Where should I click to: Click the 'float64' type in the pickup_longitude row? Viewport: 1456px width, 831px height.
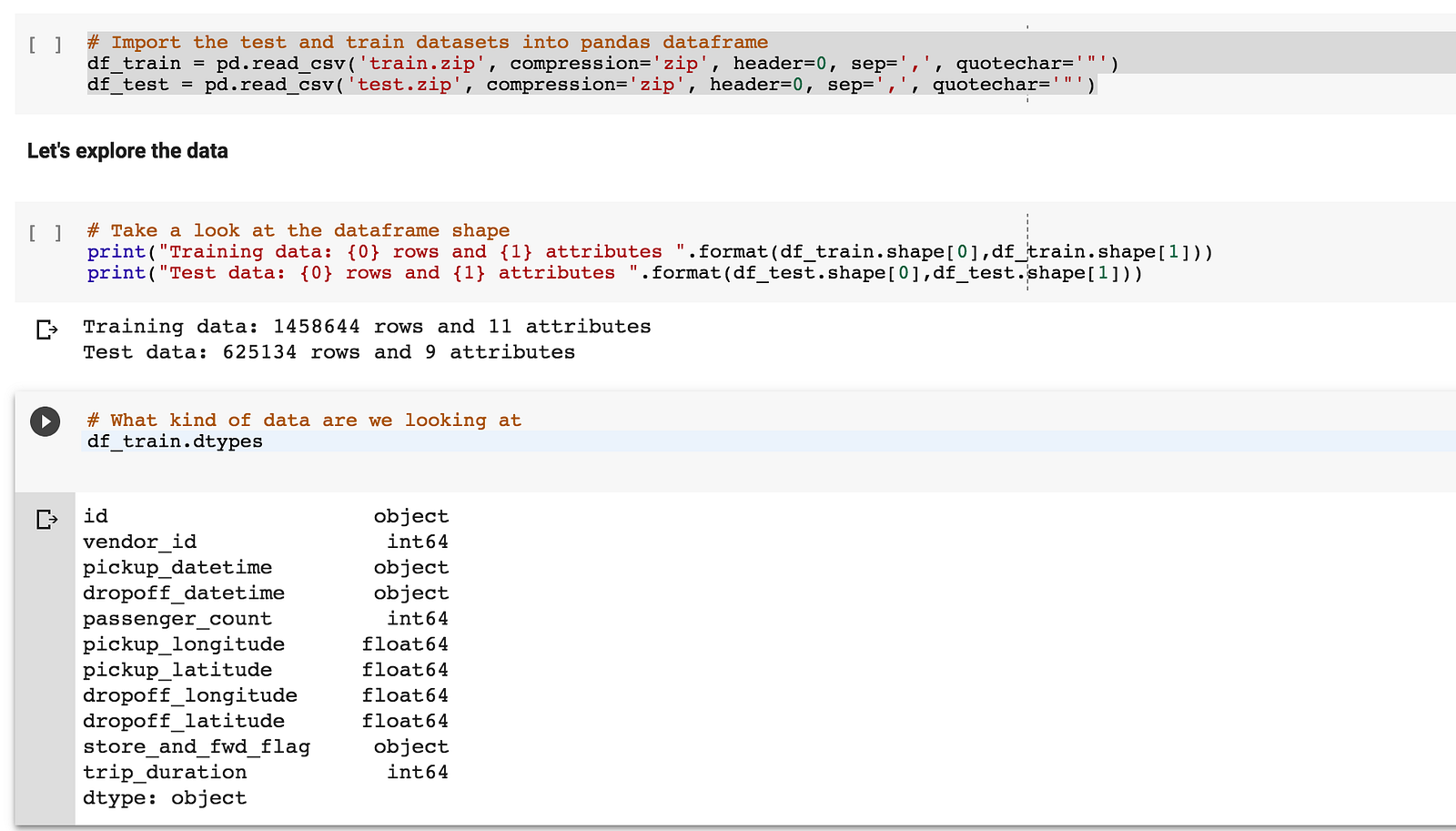tap(405, 644)
